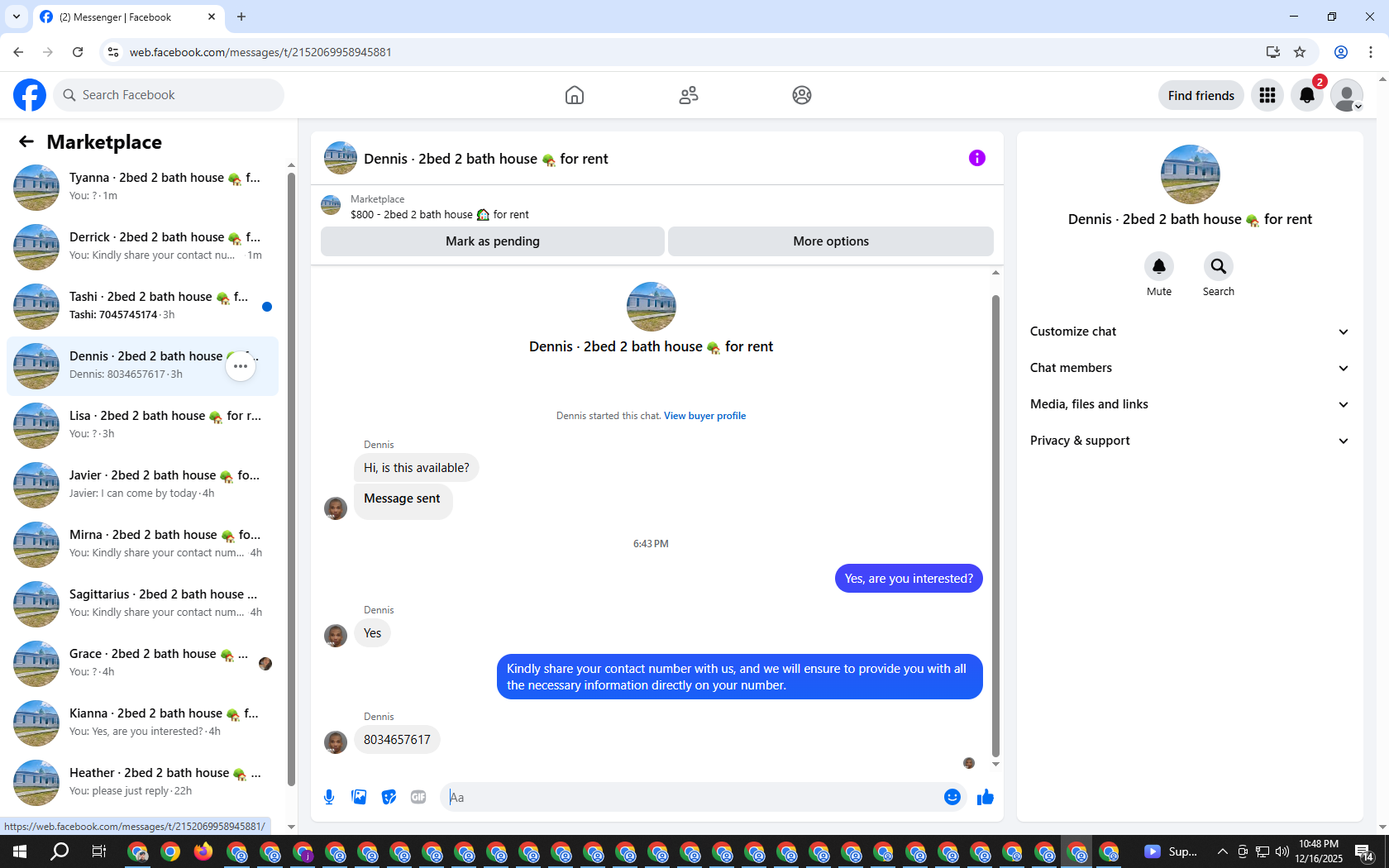
Task: Open Windows taskbar search
Action: click(x=60, y=851)
